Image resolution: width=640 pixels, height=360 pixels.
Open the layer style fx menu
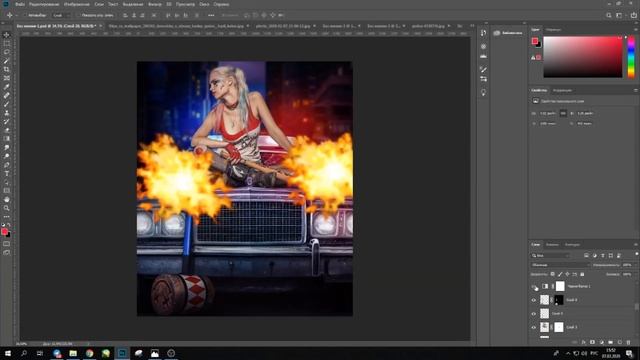[583, 342]
